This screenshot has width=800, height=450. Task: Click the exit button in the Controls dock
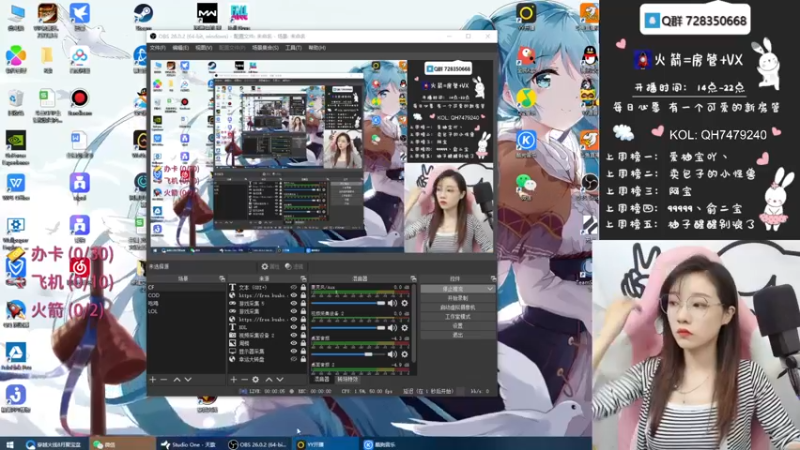coord(458,335)
